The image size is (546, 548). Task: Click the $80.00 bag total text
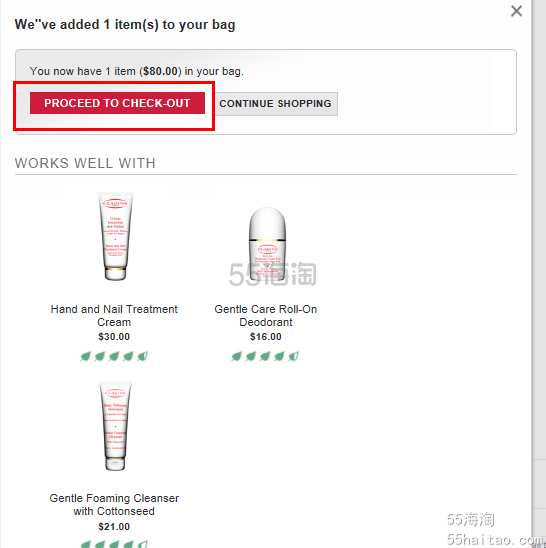coord(160,71)
